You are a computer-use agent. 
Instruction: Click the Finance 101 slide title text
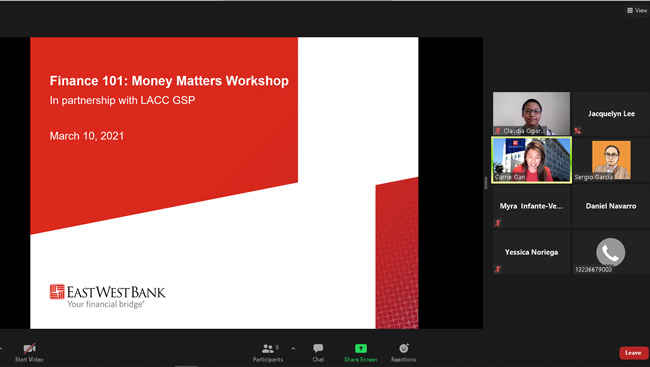point(169,81)
